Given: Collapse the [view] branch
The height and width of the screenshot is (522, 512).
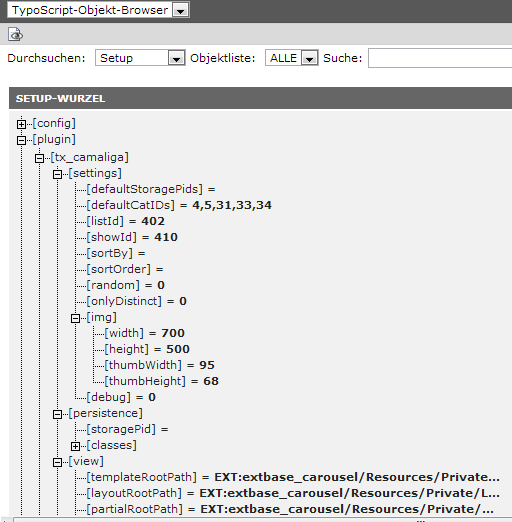Looking at the screenshot, I should click(57, 462).
